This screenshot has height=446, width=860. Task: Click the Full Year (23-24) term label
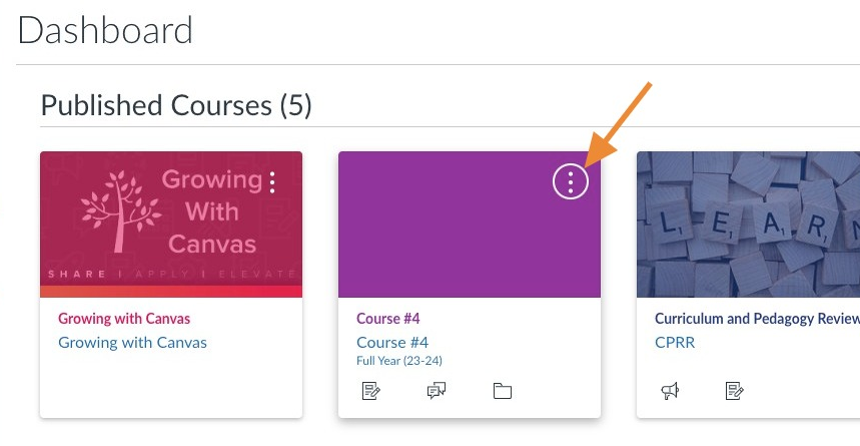point(399,361)
